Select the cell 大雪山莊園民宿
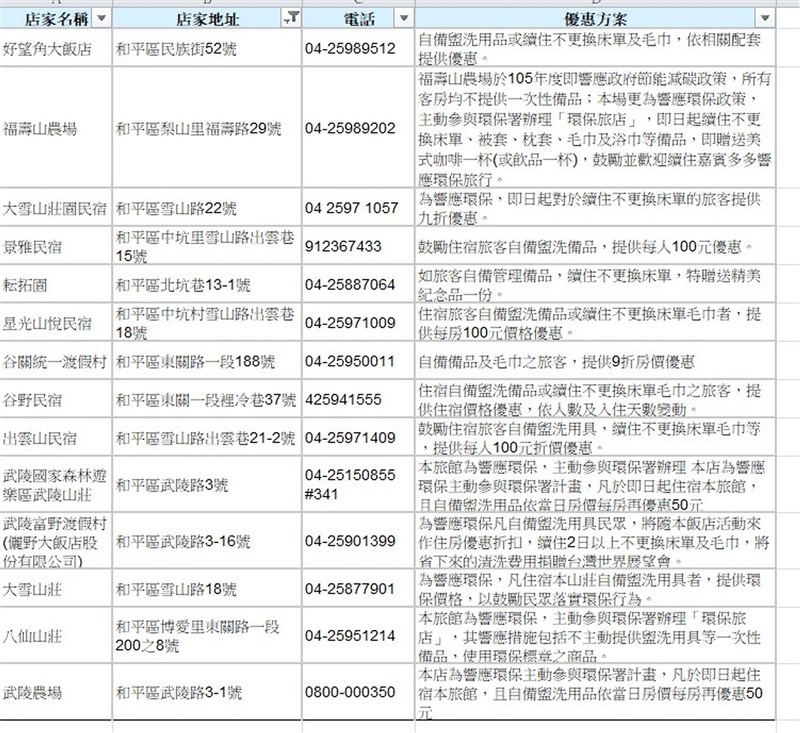The width and height of the screenshot is (800, 733). [56, 207]
